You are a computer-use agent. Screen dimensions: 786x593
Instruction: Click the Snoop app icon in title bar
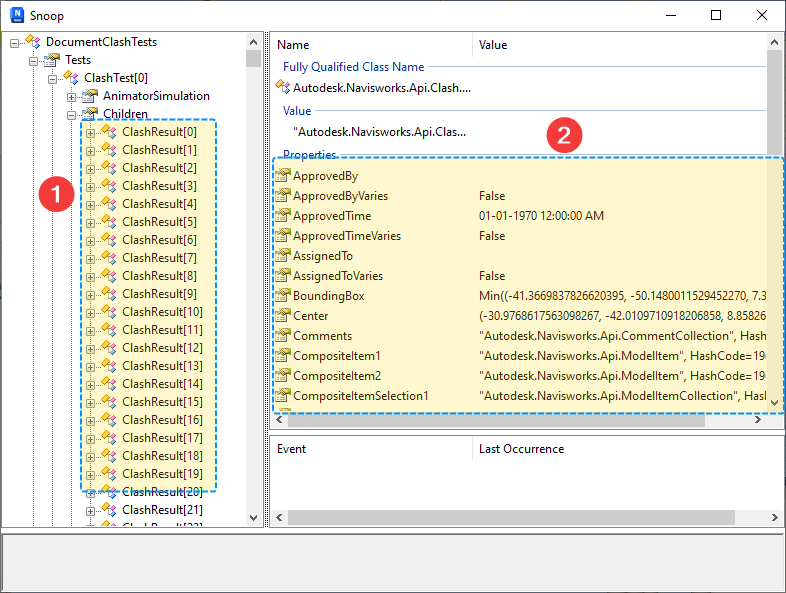pos(15,15)
